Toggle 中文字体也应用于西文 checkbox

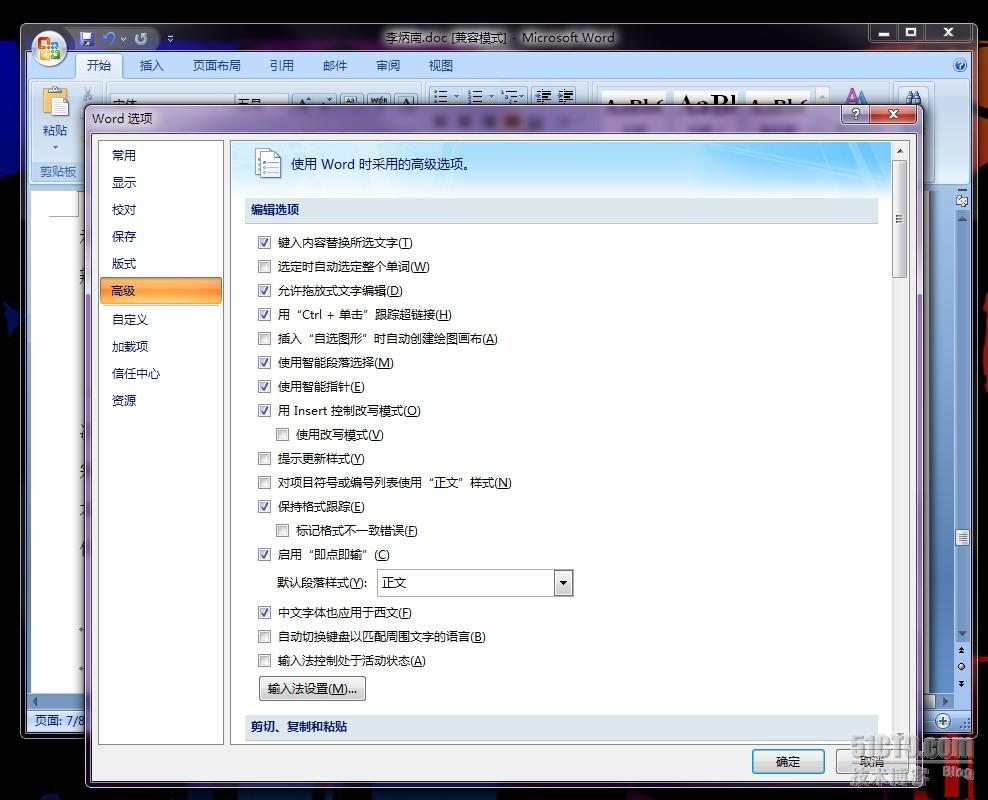(265, 612)
